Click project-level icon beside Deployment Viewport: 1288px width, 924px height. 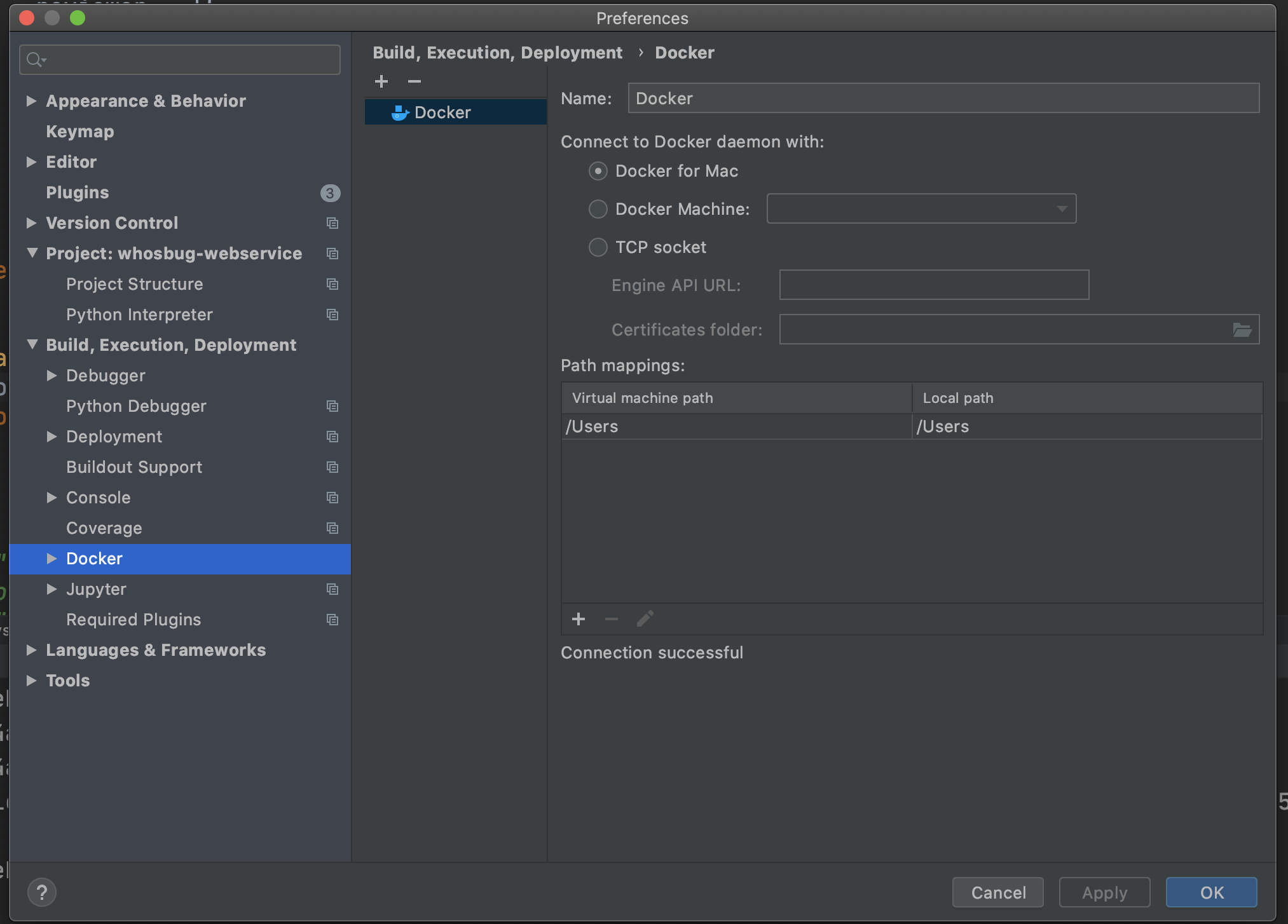pos(332,437)
